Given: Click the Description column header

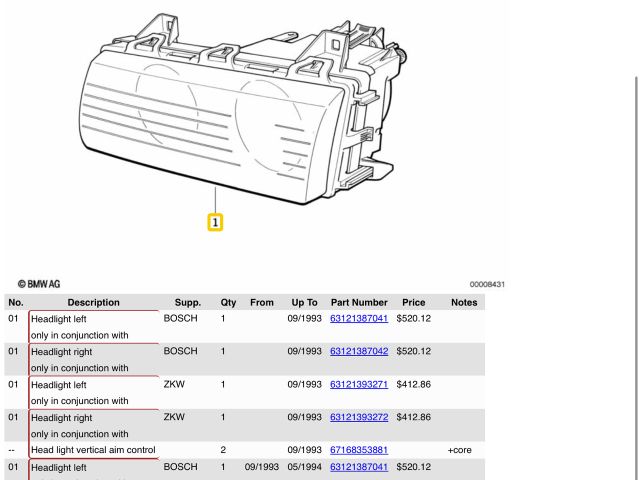Looking at the screenshot, I should pos(93,302).
